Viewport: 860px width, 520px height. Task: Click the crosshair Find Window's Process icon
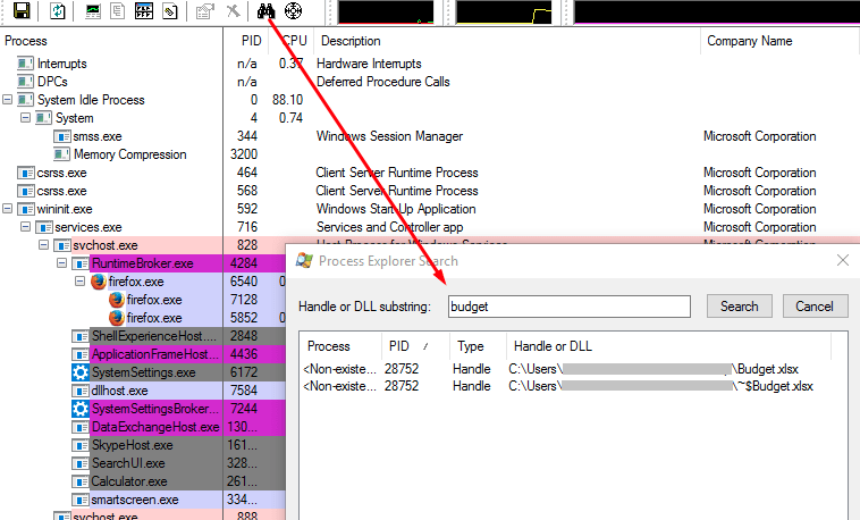293,10
